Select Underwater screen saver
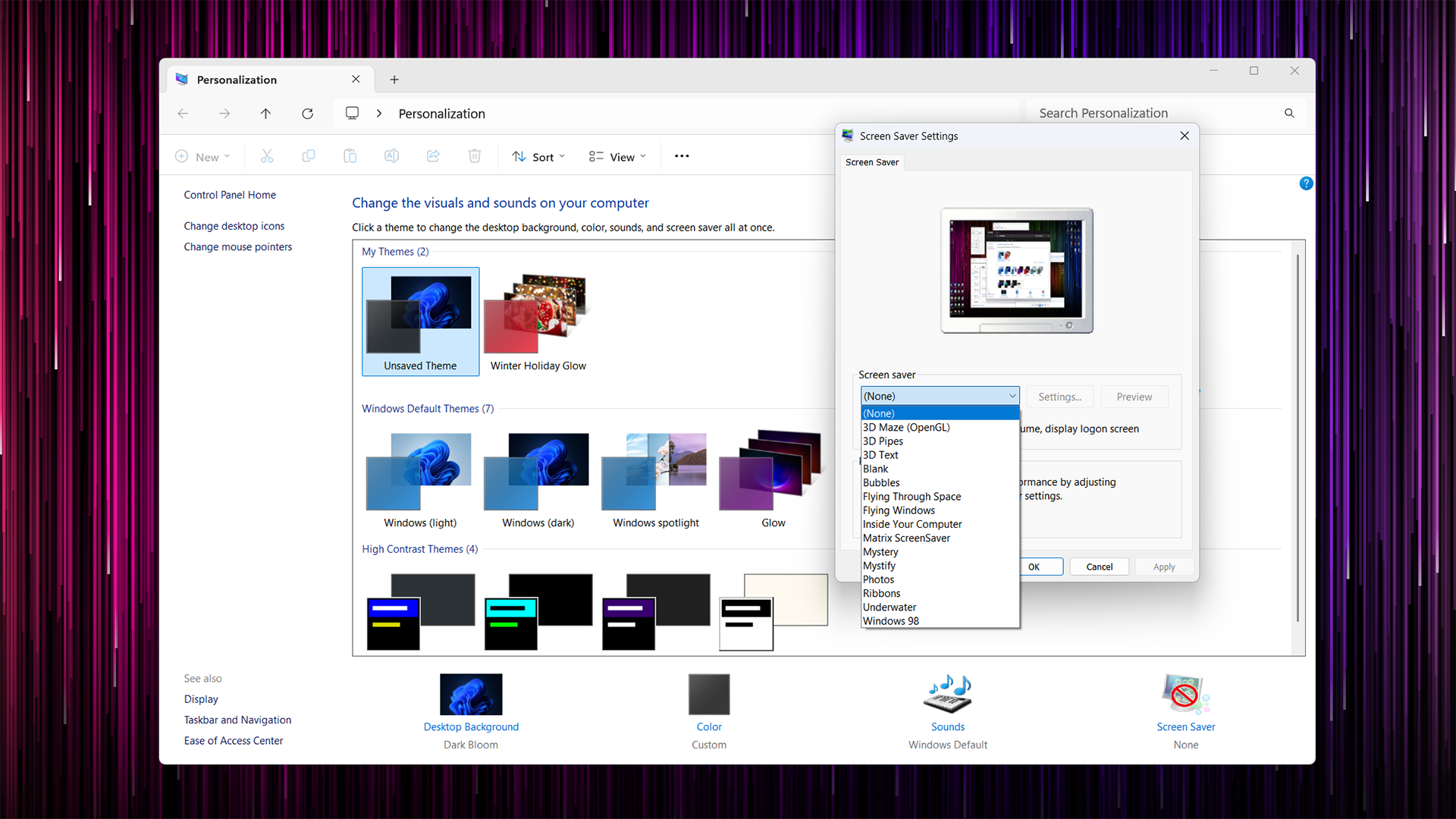Screen dimensions: 1456x819 tap(940, 607)
